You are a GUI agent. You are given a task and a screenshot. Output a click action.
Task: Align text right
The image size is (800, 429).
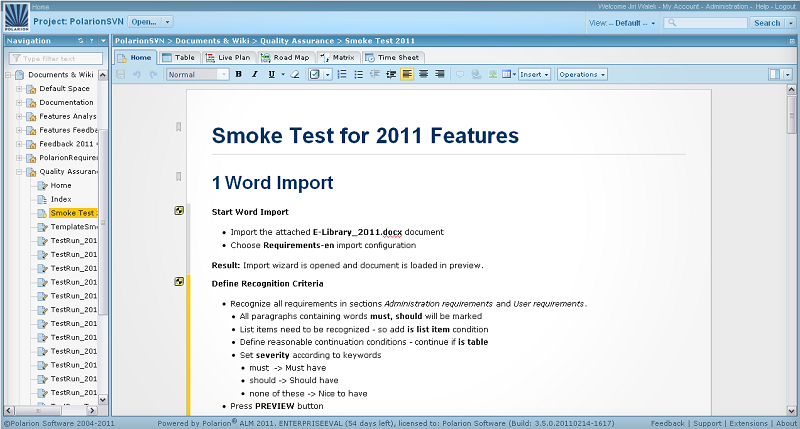(440, 74)
